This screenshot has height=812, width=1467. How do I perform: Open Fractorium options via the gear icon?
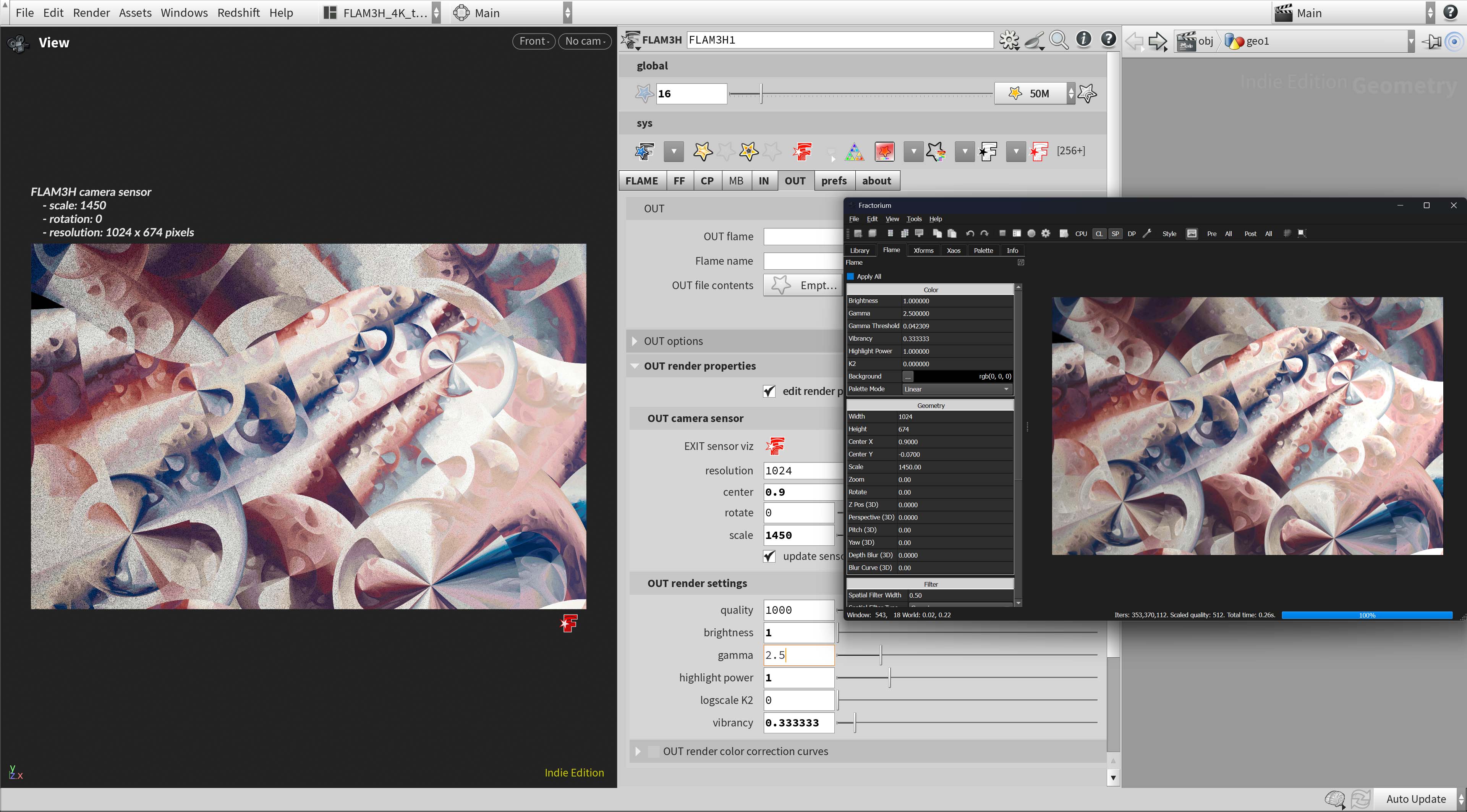pos(1046,233)
